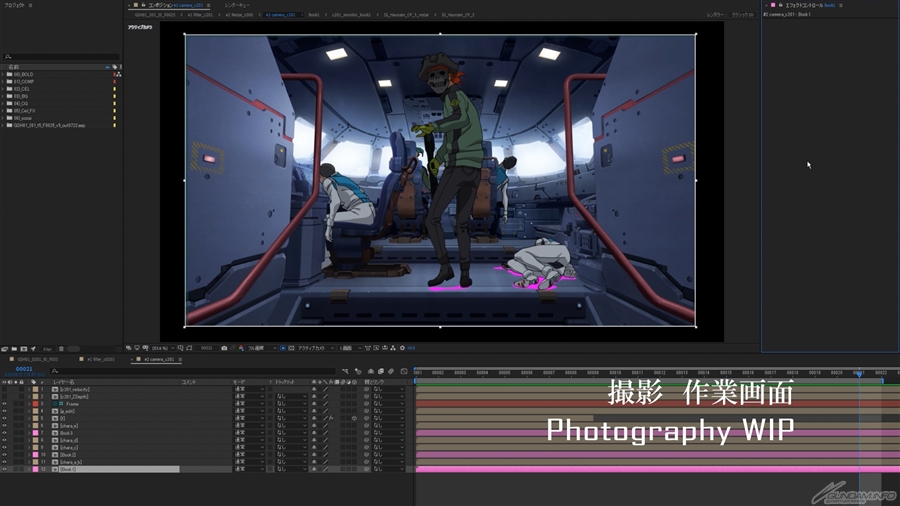The width and height of the screenshot is (900, 506).
Task: Hide the chara_e layer with its eye icon
Action: 4,425
